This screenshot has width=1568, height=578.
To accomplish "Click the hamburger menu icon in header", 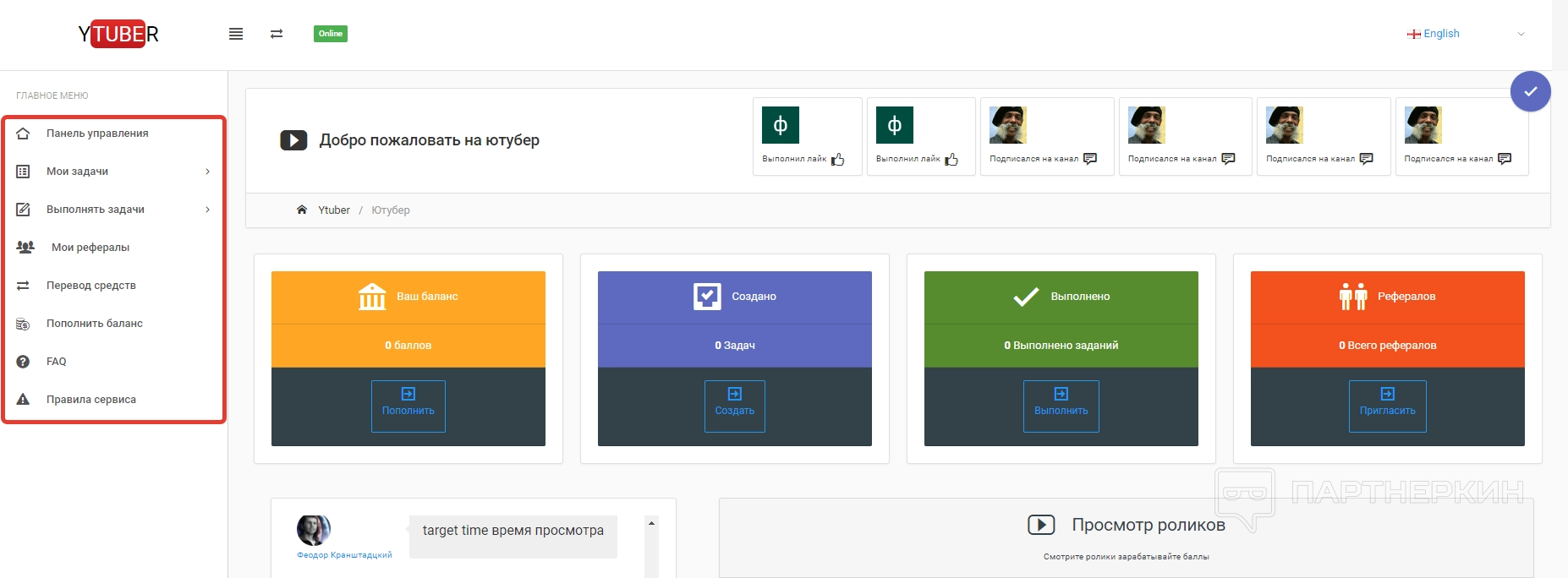I will pyautogui.click(x=236, y=34).
